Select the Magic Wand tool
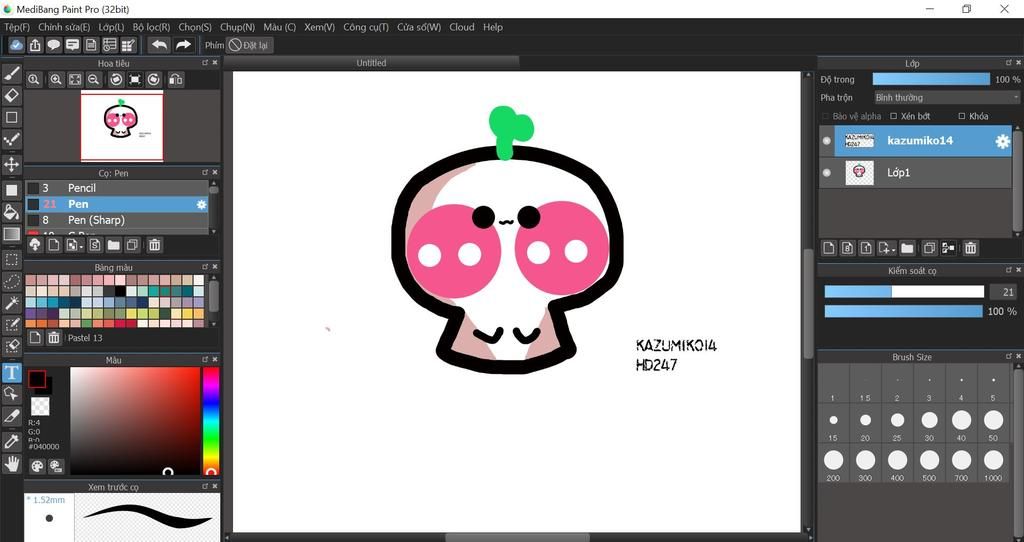The image size is (1024, 542). click(x=11, y=302)
